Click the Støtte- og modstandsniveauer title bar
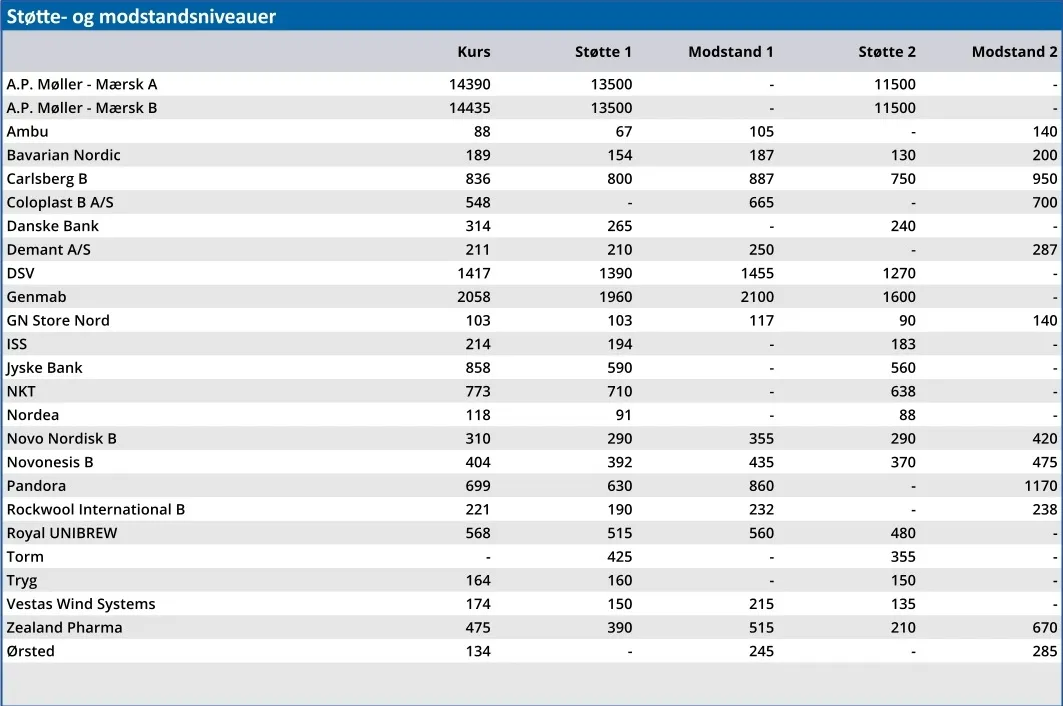The image size is (1063, 706). pos(141,16)
